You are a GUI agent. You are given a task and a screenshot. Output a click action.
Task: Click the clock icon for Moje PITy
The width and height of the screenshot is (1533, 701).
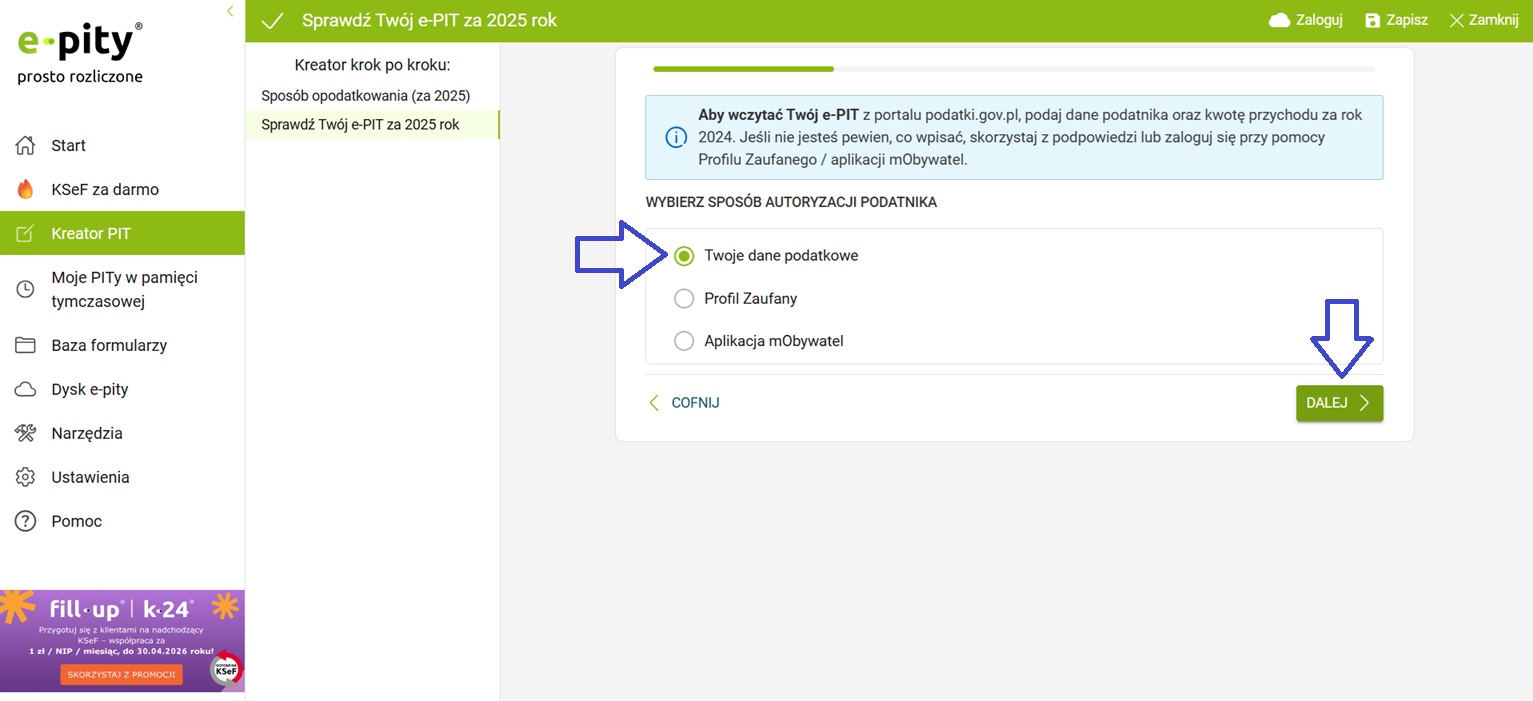(x=26, y=289)
